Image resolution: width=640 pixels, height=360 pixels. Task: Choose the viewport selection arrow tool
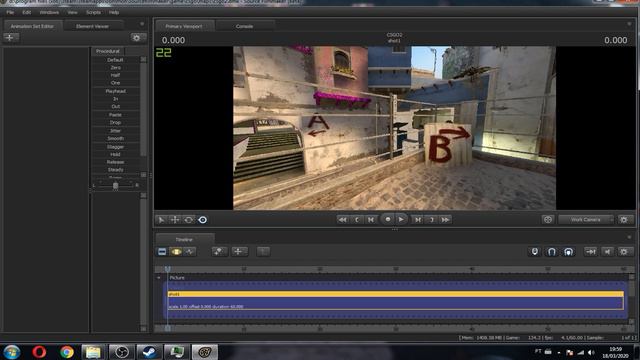[x=161, y=220]
